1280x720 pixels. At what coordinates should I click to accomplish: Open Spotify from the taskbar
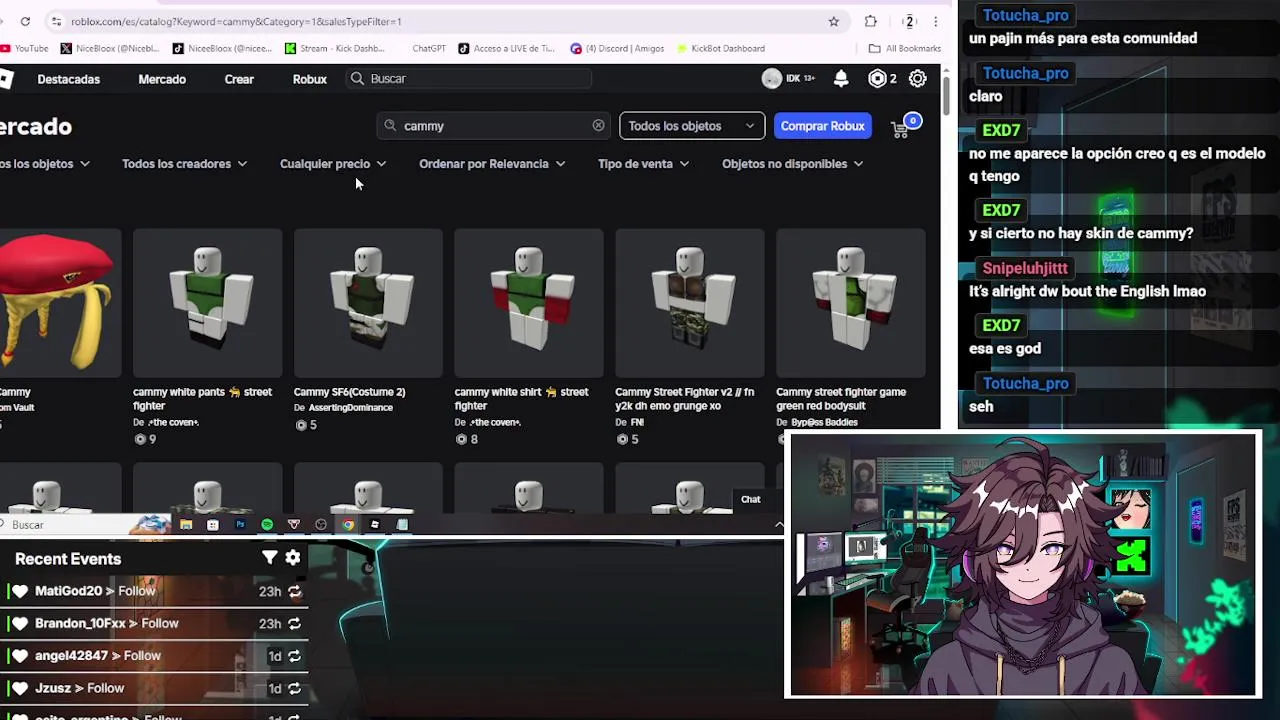click(x=267, y=524)
